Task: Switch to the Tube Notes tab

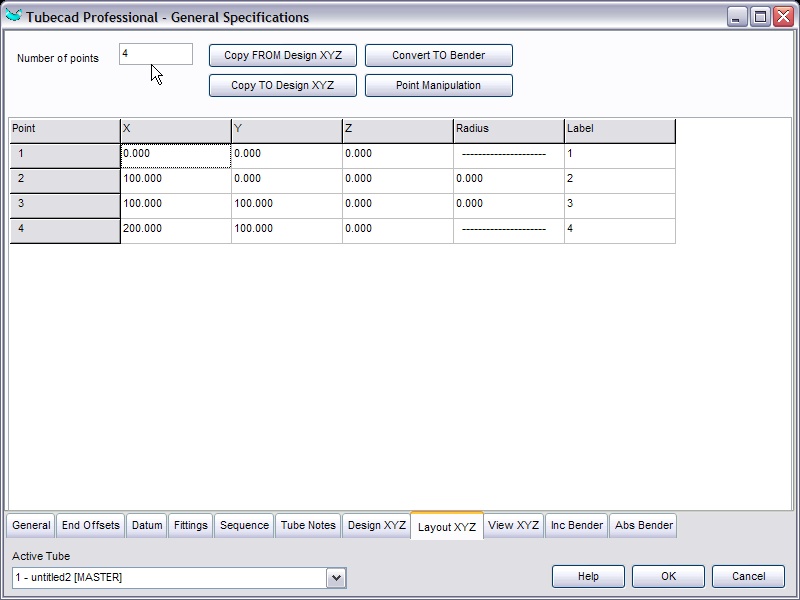Action: coord(308,525)
